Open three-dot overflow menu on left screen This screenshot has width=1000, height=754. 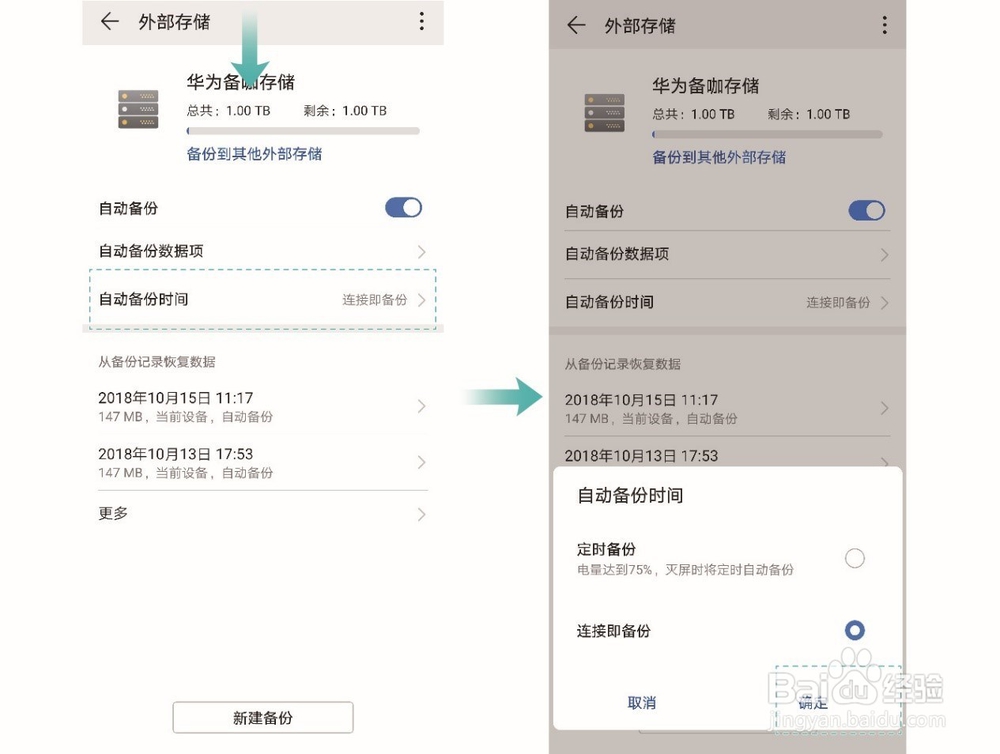tap(422, 21)
